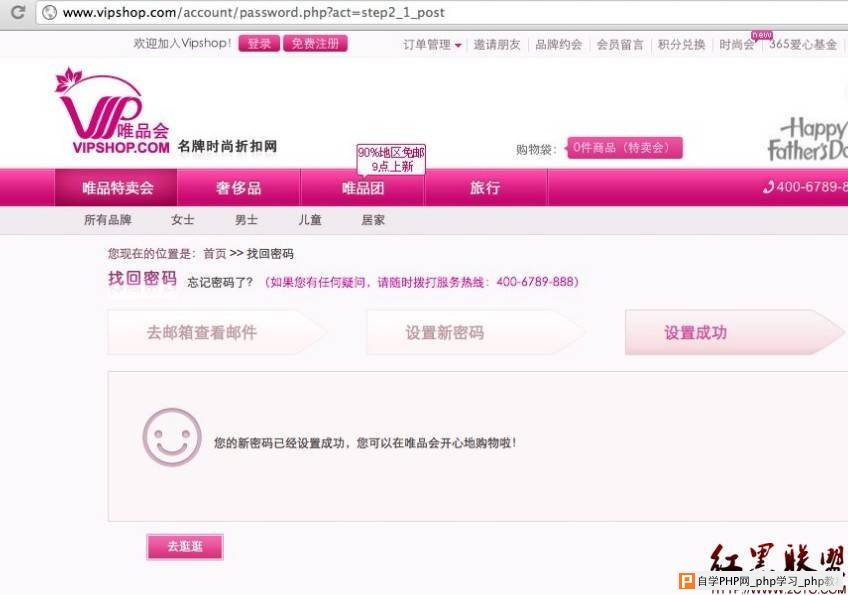Click the service hotline notice in parentheses
Screen dimensions: 848x595
(422, 282)
